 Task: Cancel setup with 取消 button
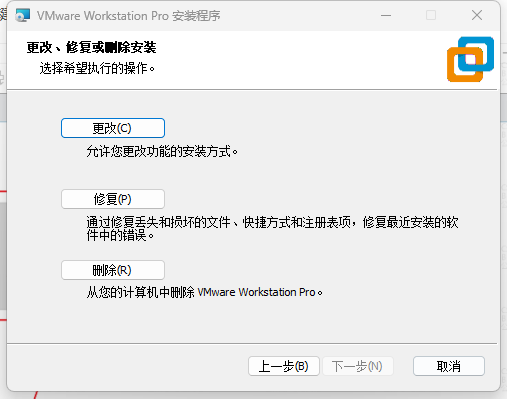tap(449, 366)
